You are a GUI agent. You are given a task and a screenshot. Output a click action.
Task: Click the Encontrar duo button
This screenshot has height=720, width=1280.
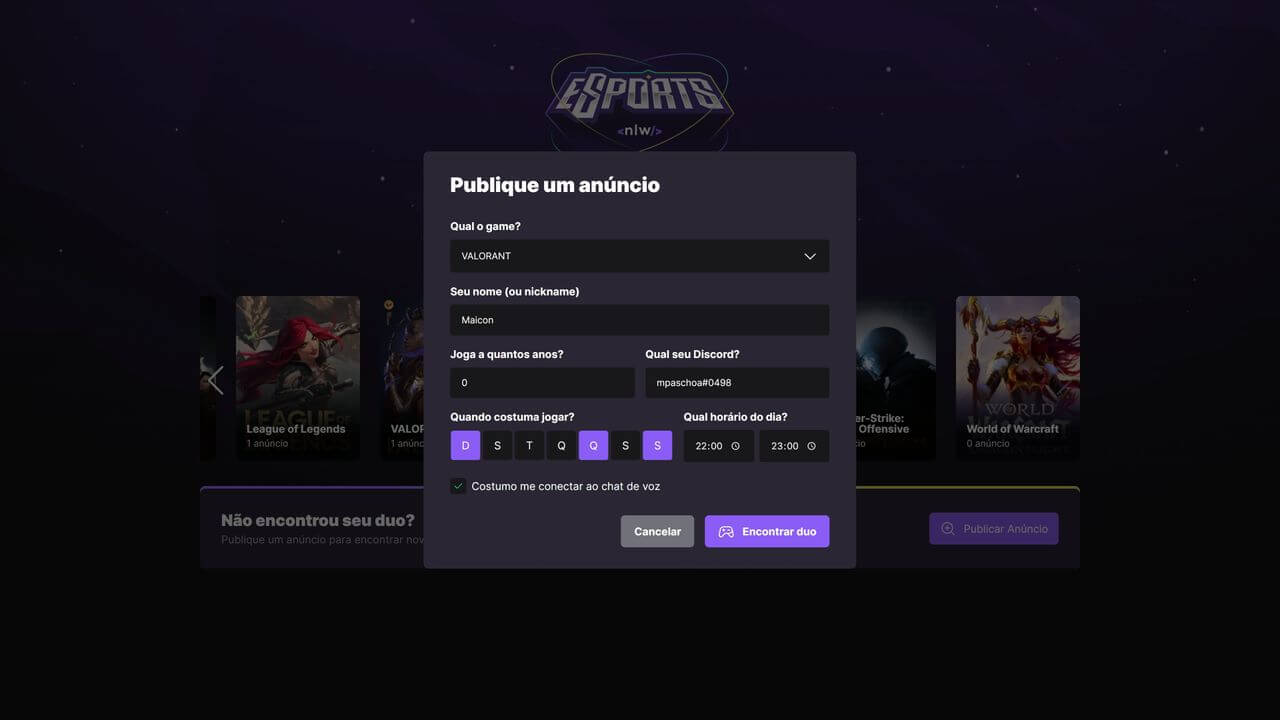pyautogui.click(x=767, y=532)
